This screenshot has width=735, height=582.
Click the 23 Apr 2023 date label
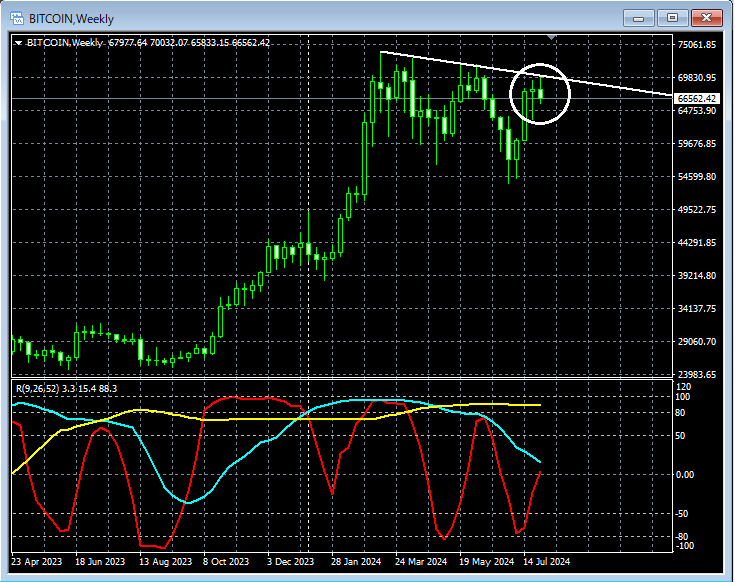37,561
